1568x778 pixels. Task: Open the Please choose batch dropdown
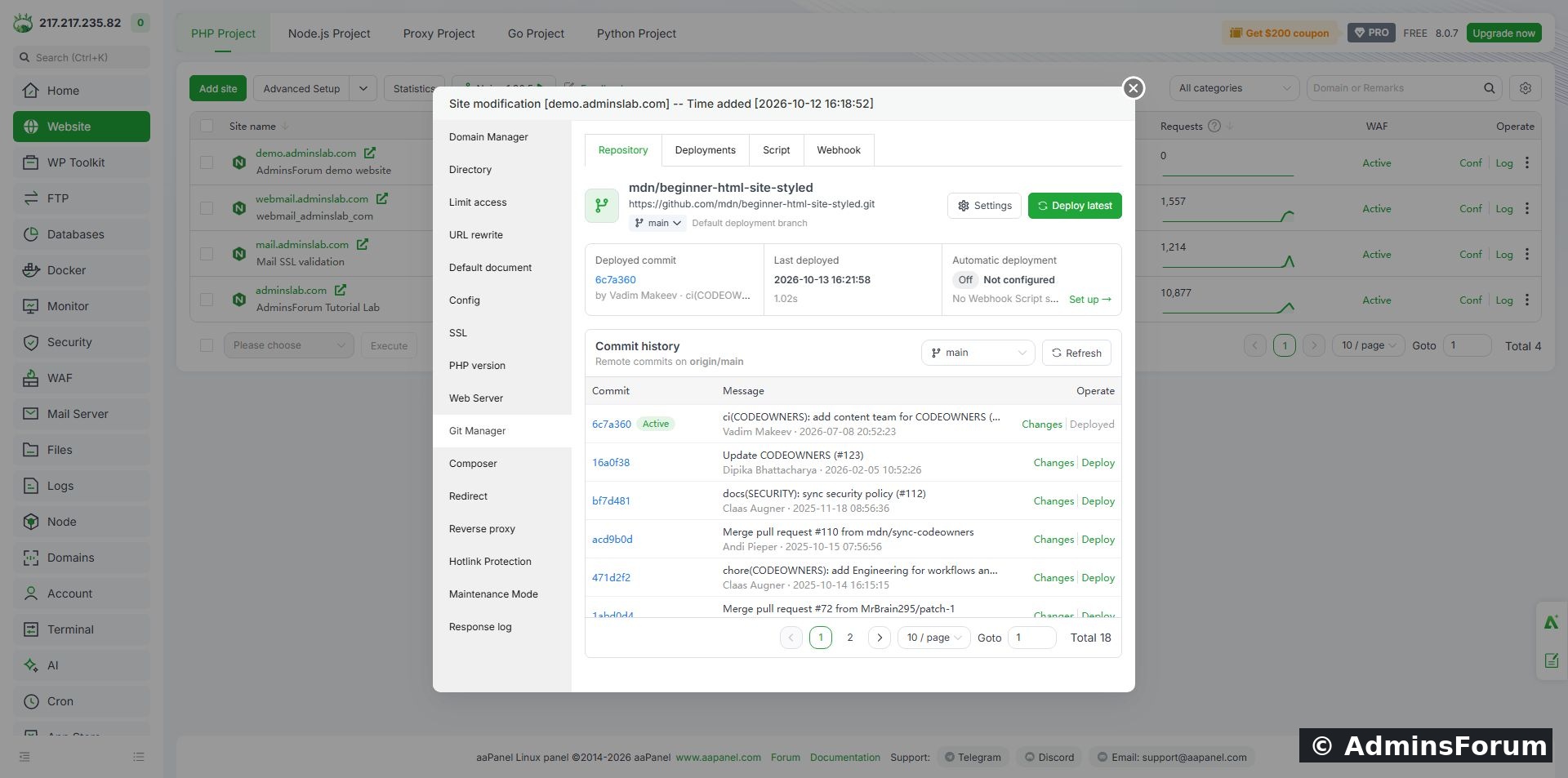tap(288, 345)
